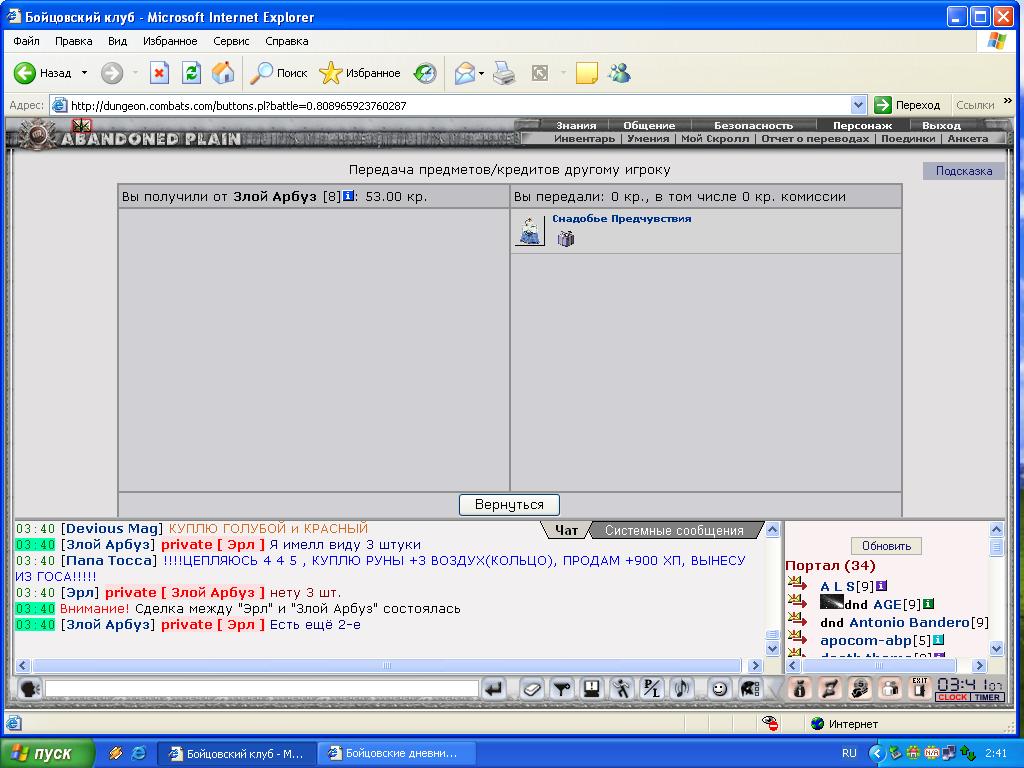This screenshot has height=768, width=1024.
Task: Open the address bar dropdown arrow
Action: (x=858, y=105)
